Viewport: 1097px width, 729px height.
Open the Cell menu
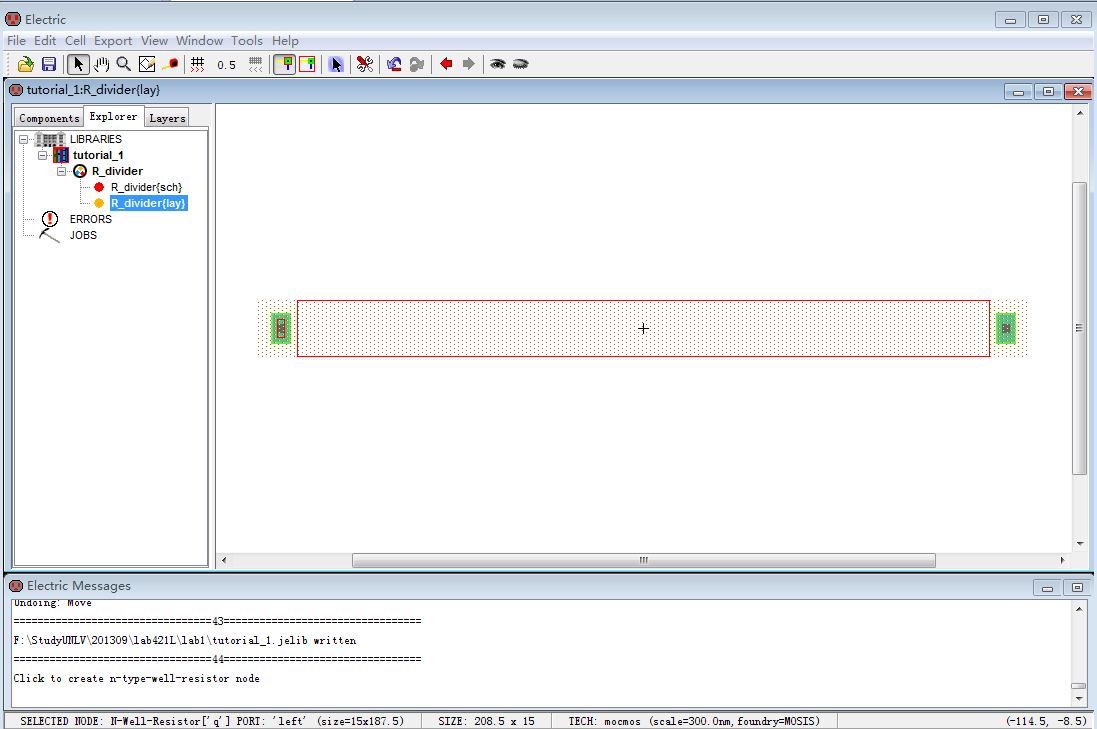tap(76, 41)
